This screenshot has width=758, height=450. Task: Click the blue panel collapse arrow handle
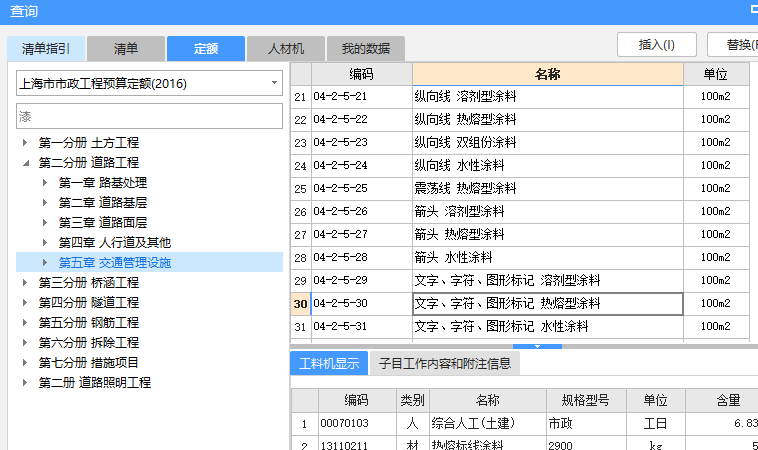(537, 346)
